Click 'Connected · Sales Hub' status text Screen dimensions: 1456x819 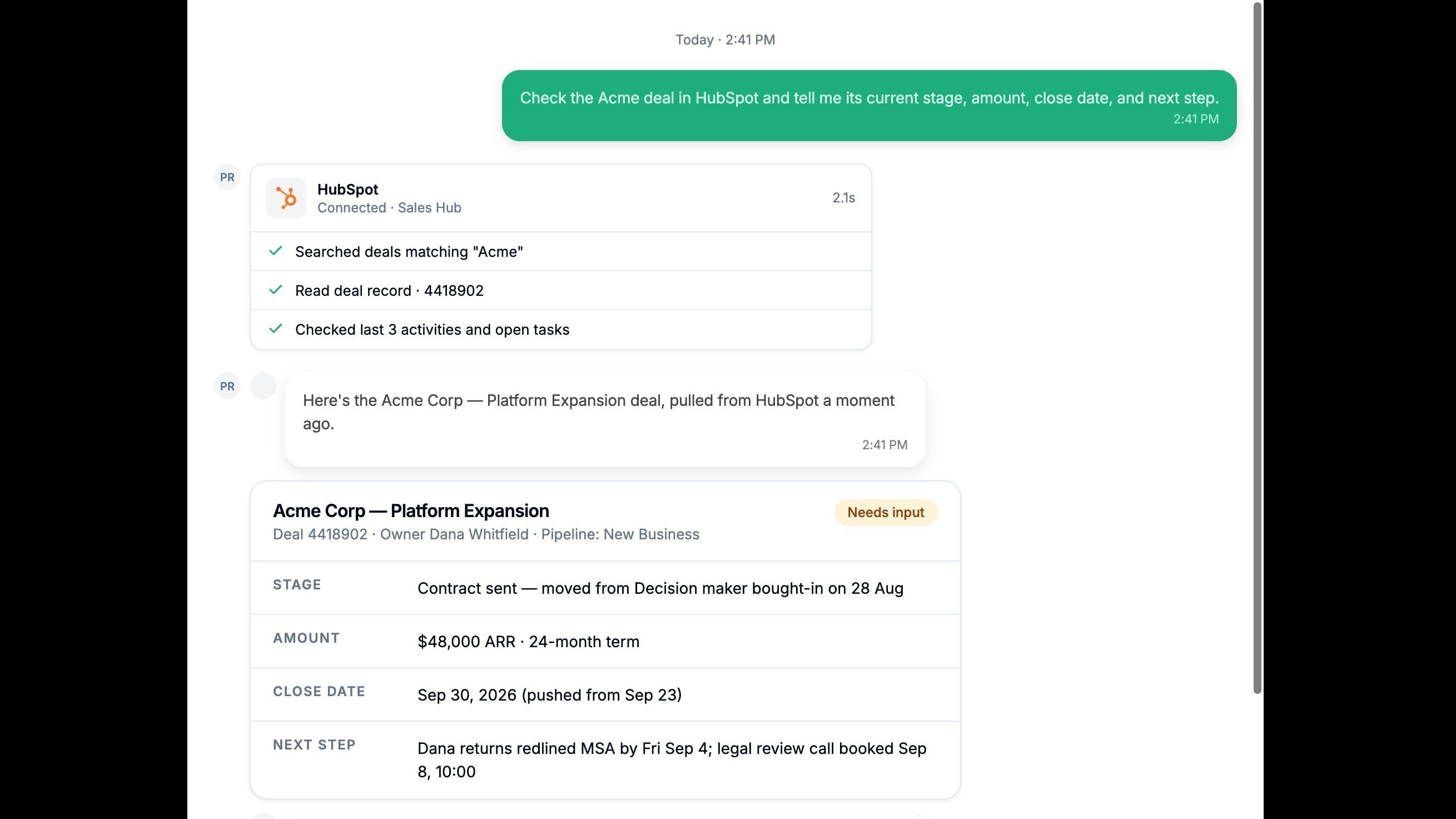click(x=390, y=207)
